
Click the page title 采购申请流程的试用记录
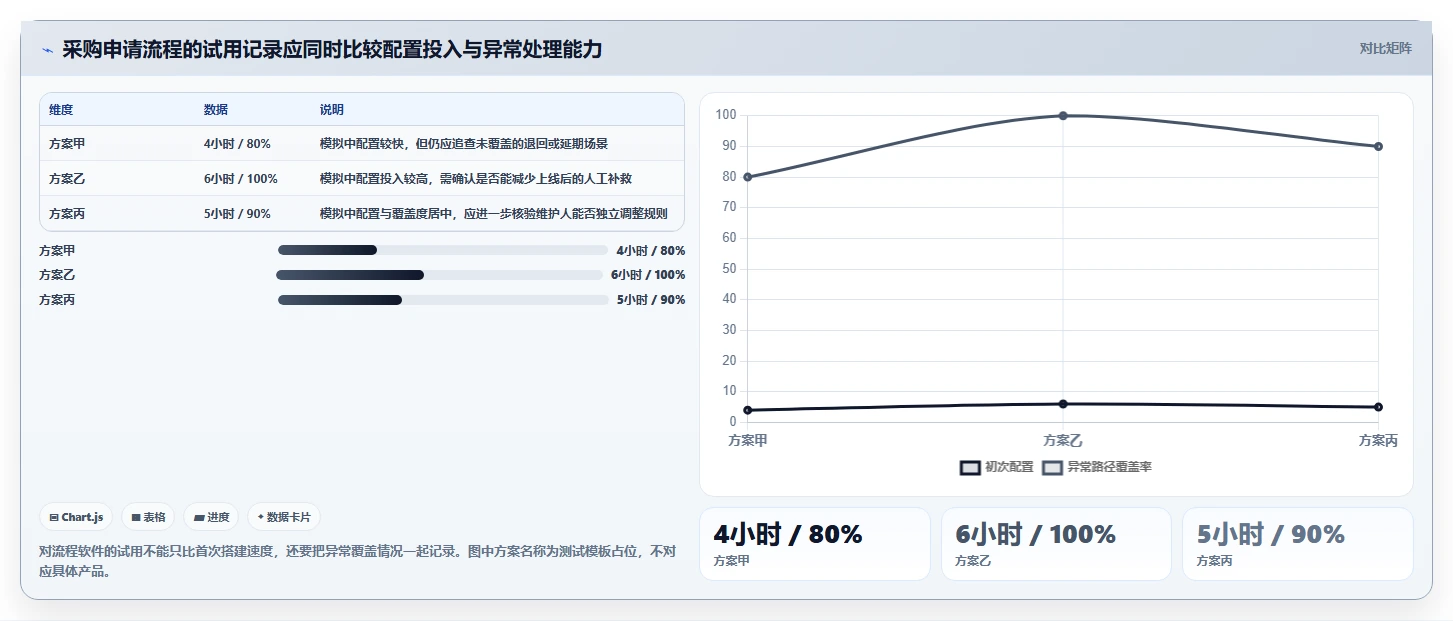(x=332, y=49)
